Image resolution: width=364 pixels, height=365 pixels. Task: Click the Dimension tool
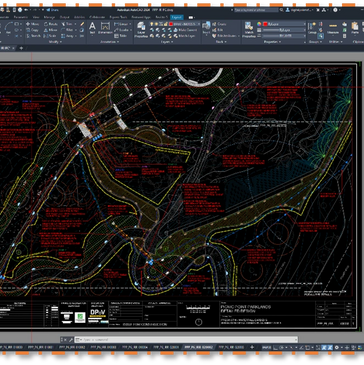click(105, 28)
